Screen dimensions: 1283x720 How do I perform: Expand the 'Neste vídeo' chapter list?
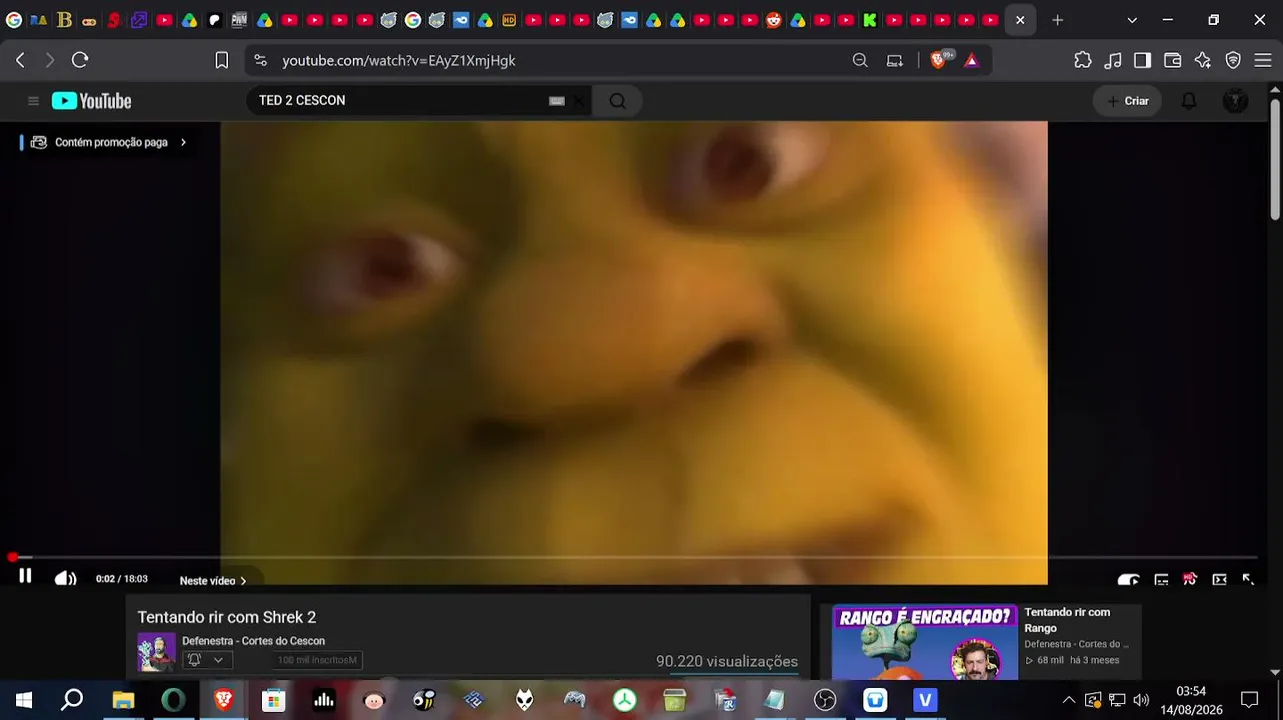[213, 581]
